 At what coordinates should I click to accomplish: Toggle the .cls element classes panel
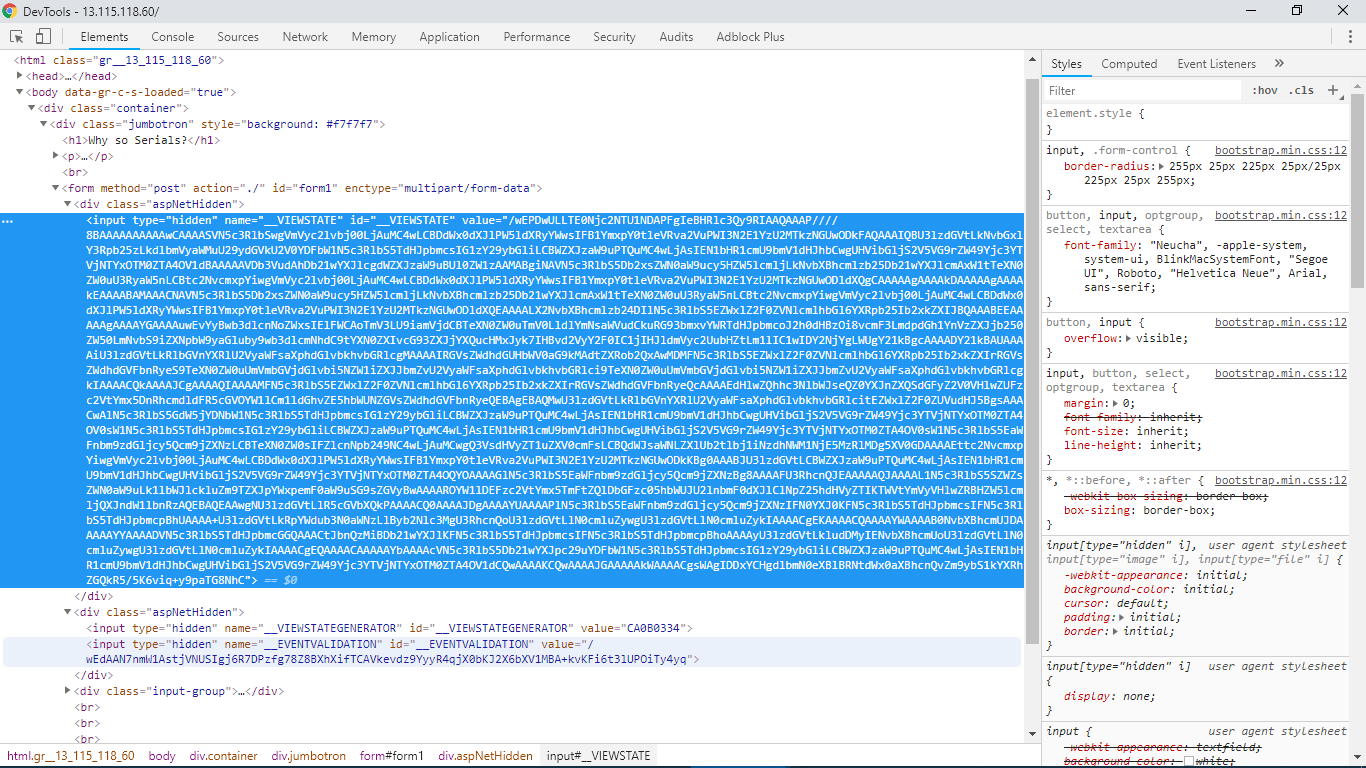[1301, 90]
